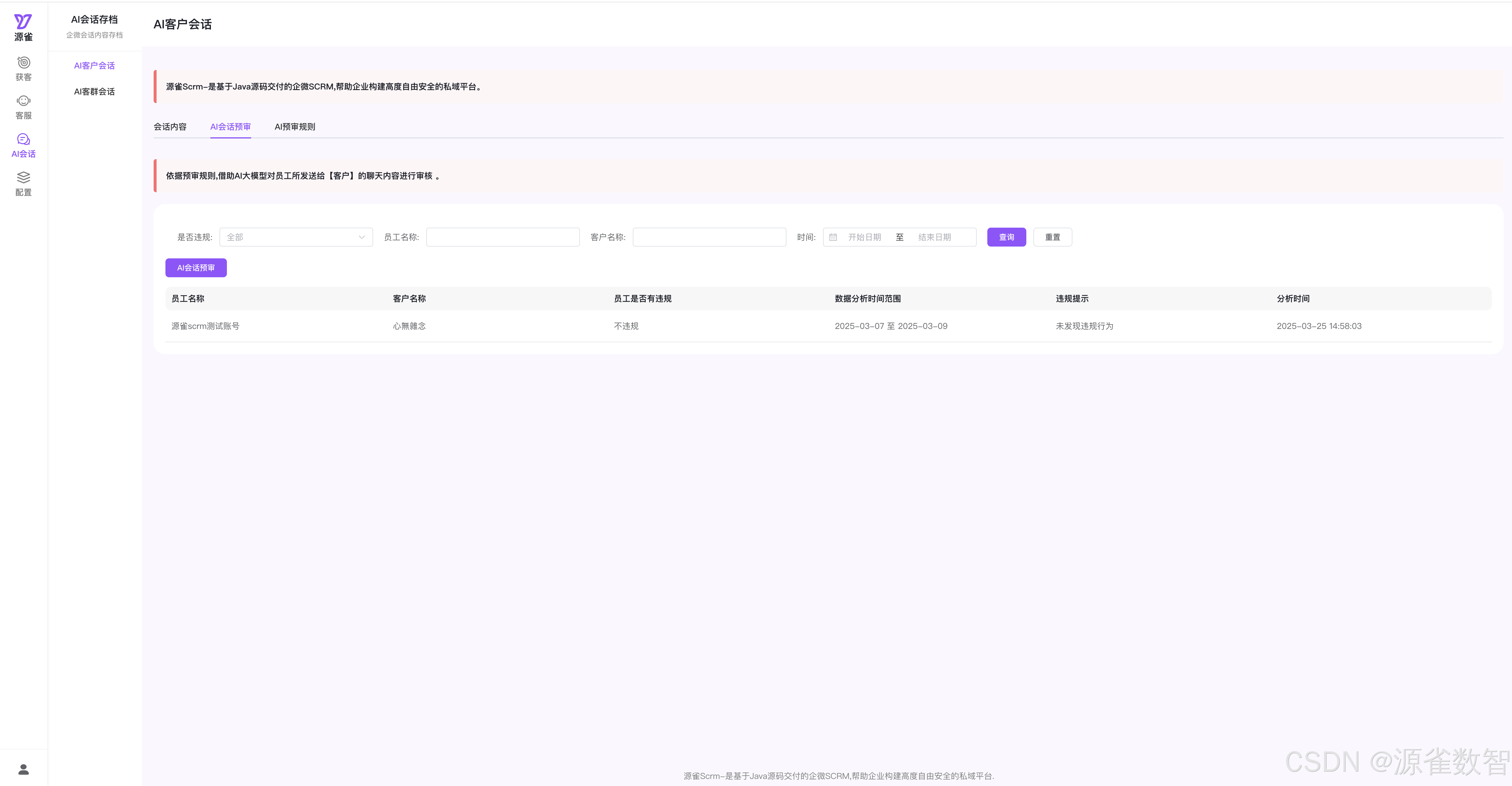Select the AI会话 sidebar icon
The image size is (1512, 786).
[x=23, y=140]
